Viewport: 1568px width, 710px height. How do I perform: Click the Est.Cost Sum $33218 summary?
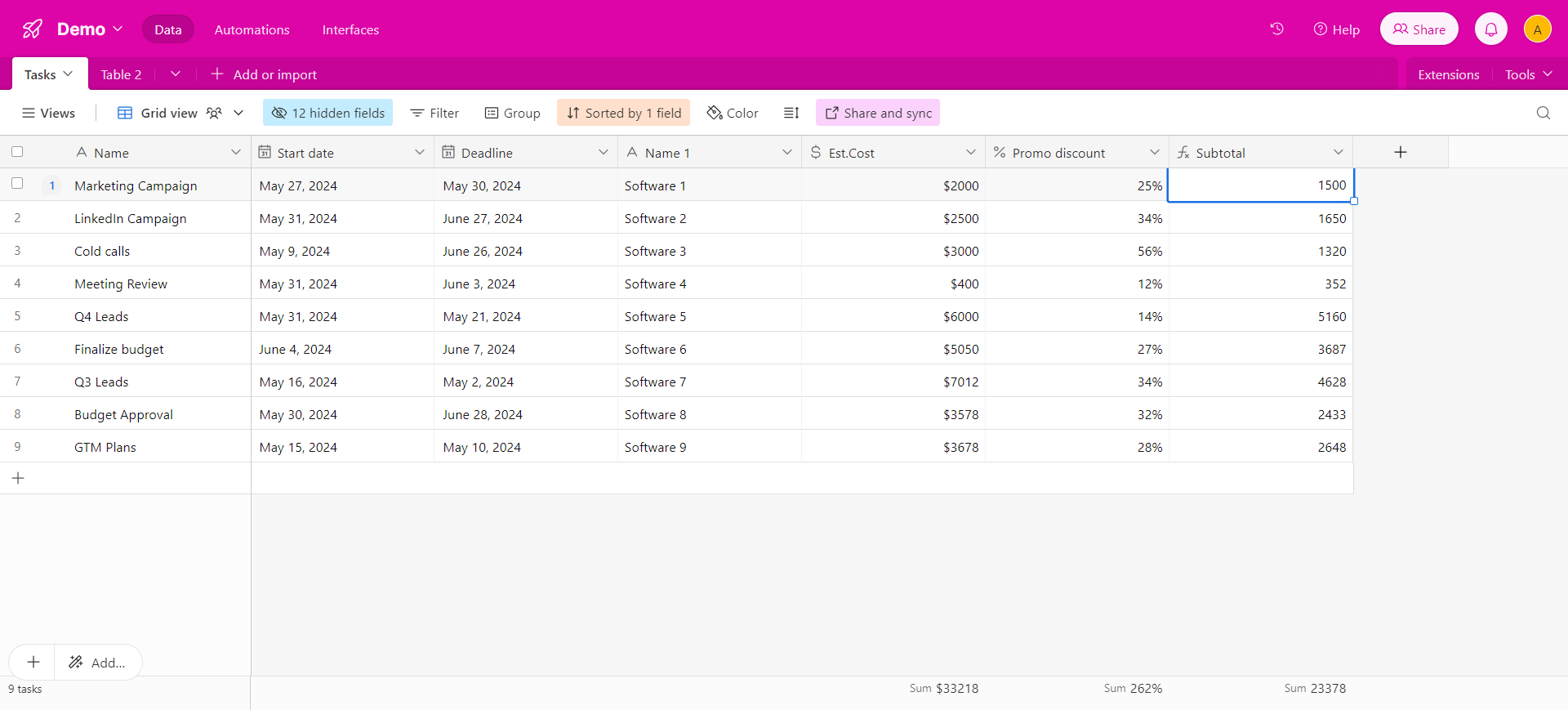tap(944, 688)
